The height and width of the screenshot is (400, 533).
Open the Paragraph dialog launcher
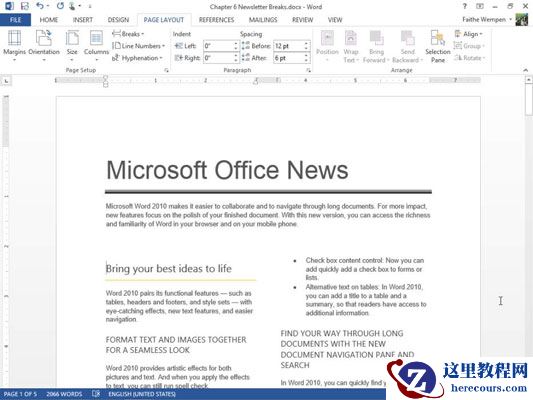tap(308, 70)
